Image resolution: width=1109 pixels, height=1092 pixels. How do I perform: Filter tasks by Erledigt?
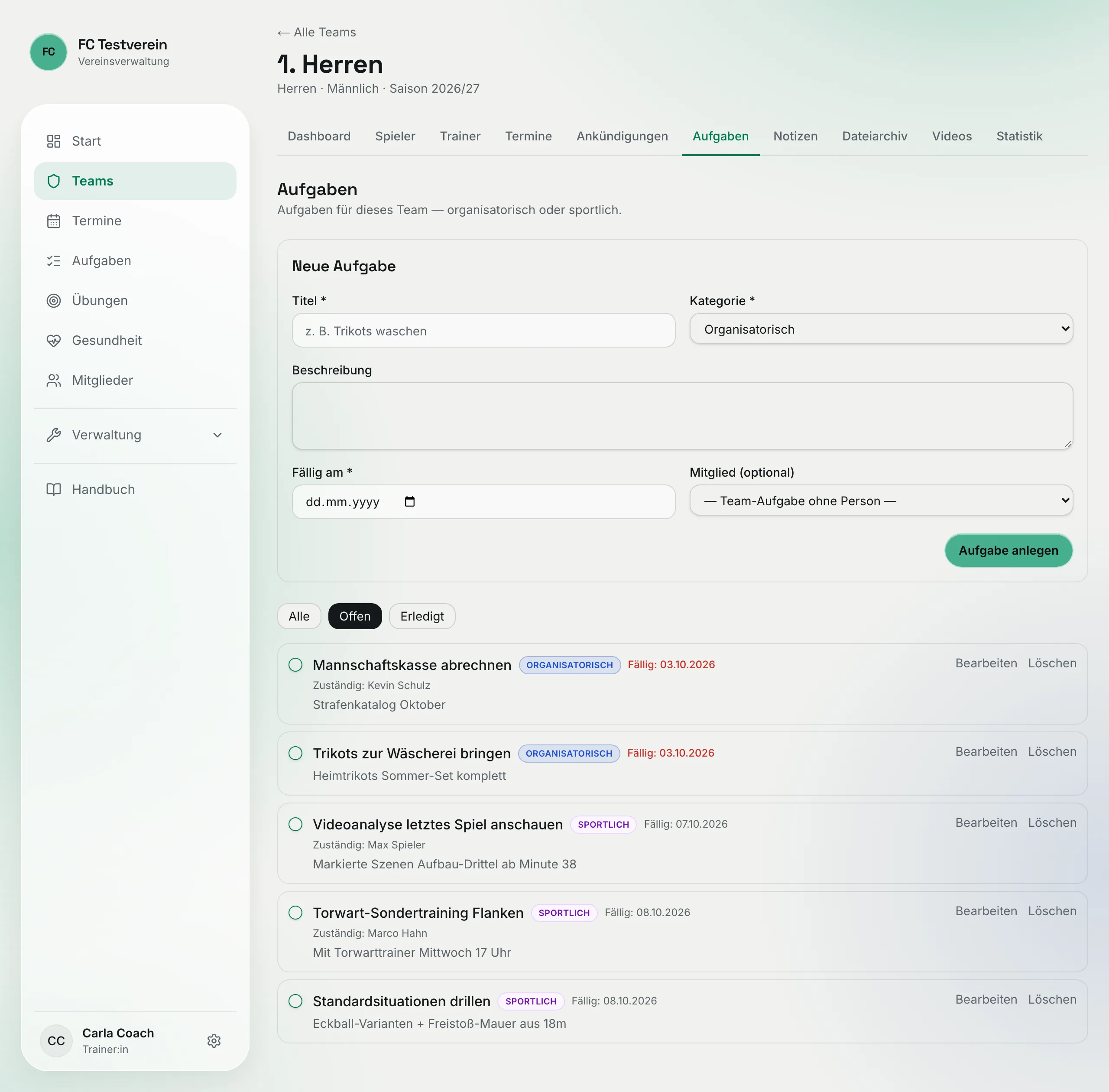pyautogui.click(x=422, y=616)
